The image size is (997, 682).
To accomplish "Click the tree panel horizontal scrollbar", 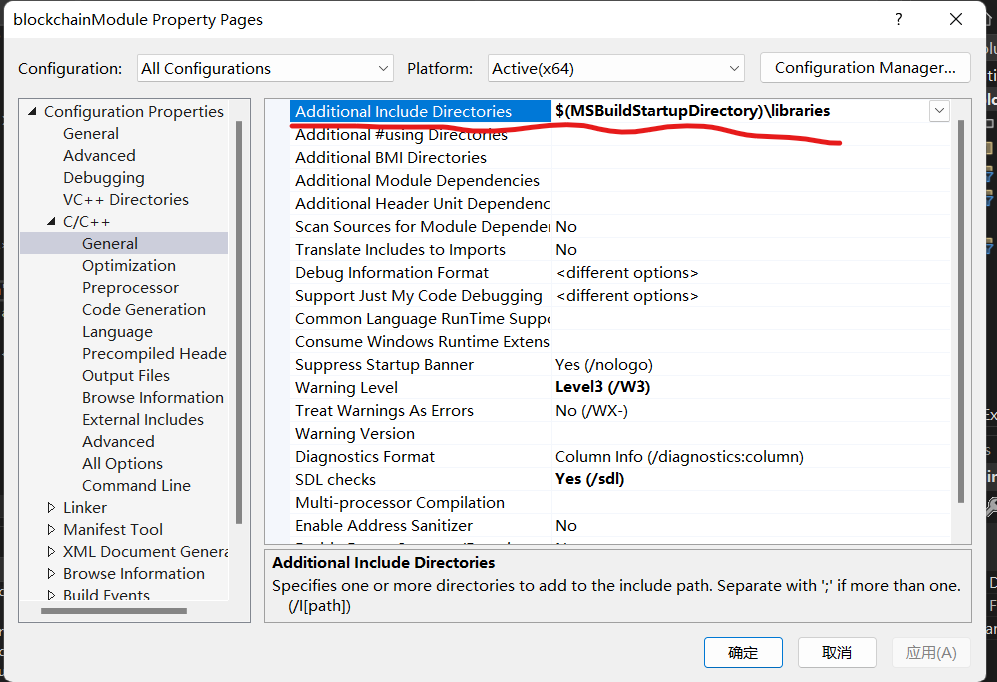I will point(114,611).
